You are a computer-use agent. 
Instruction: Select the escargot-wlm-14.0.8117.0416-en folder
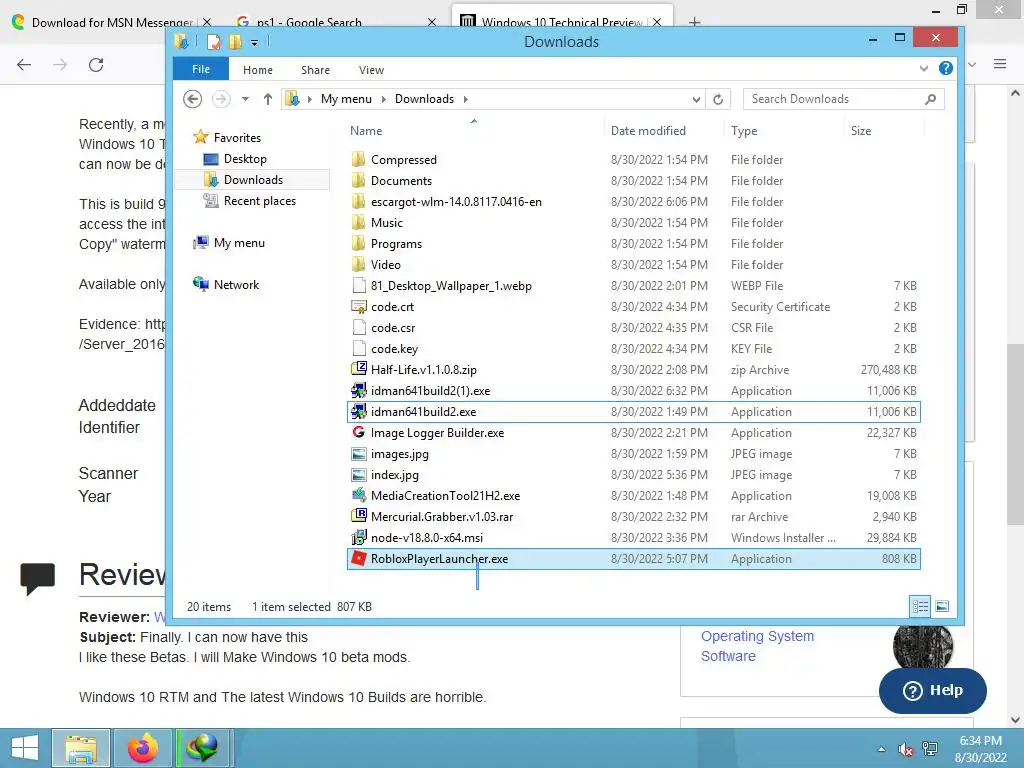(456, 202)
